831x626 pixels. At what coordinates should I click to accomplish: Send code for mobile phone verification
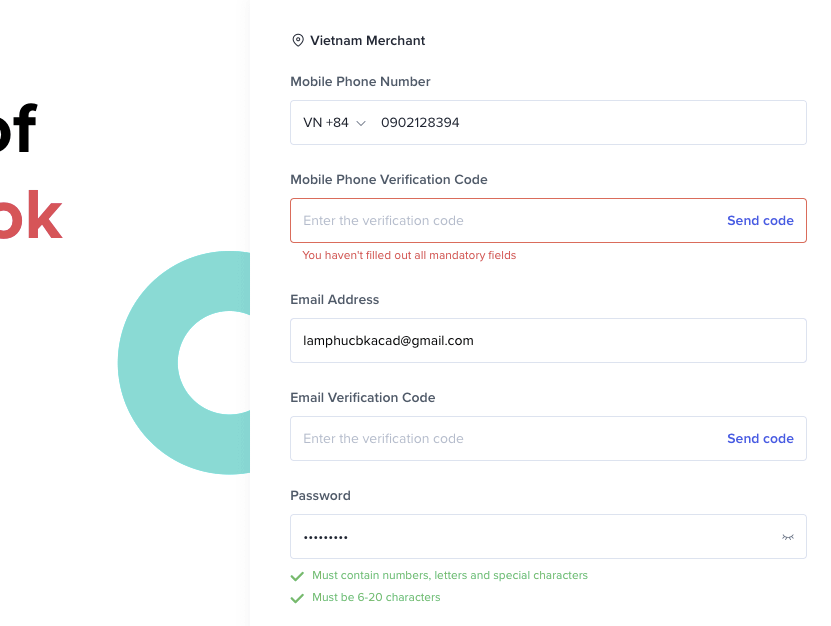point(760,221)
